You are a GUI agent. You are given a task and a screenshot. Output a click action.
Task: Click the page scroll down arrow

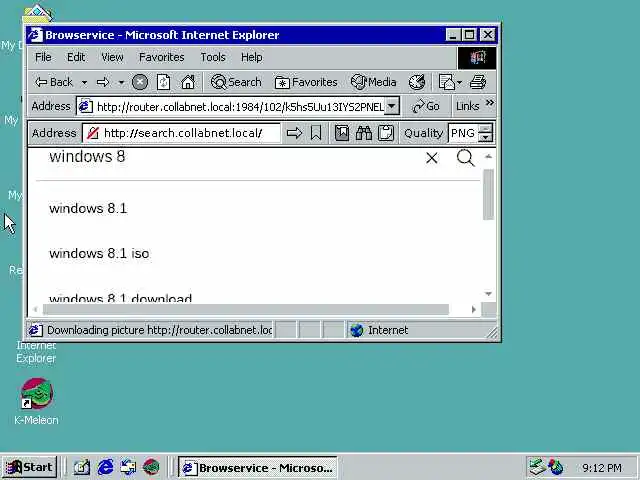pos(488,294)
